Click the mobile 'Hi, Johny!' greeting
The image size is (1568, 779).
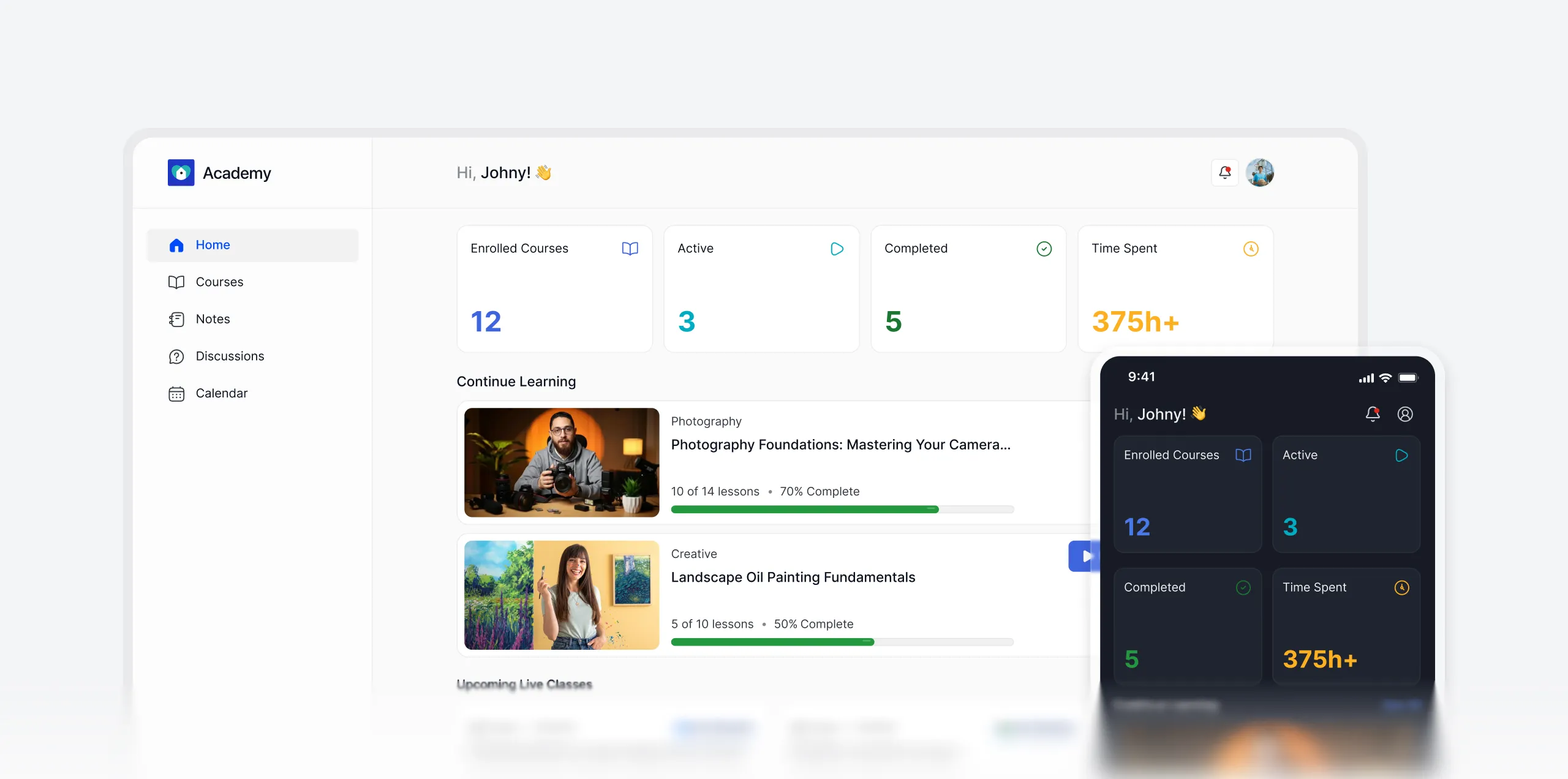click(x=1160, y=415)
